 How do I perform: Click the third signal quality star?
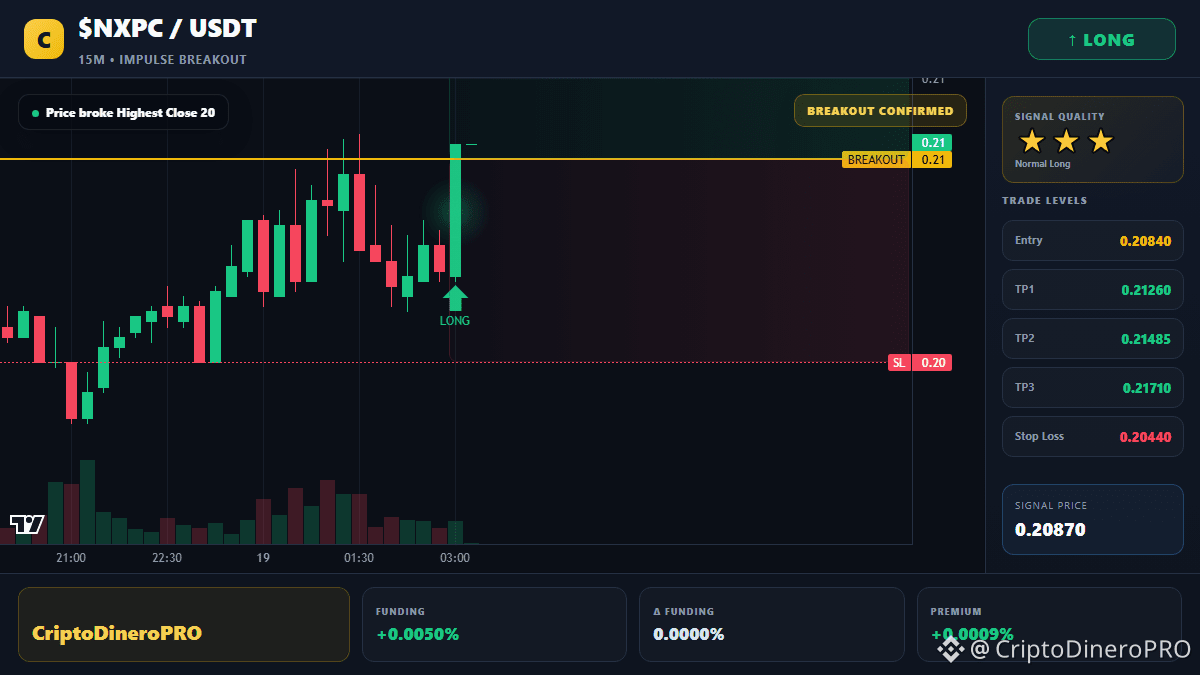click(x=1100, y=141)
